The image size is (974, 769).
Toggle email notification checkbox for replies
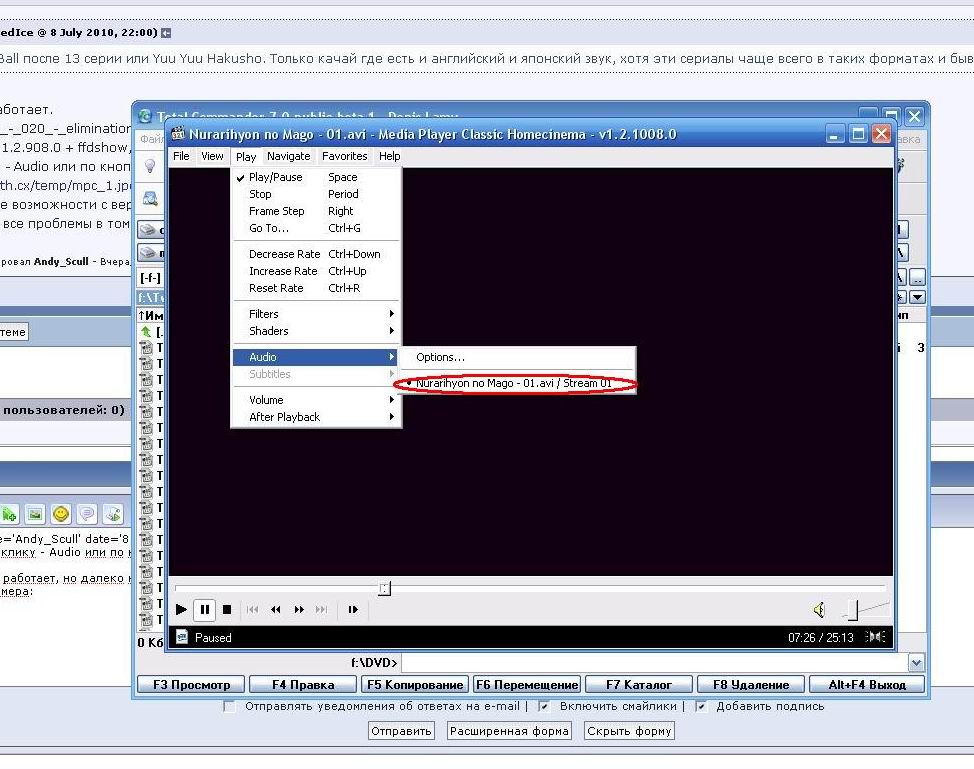point(230,706)
